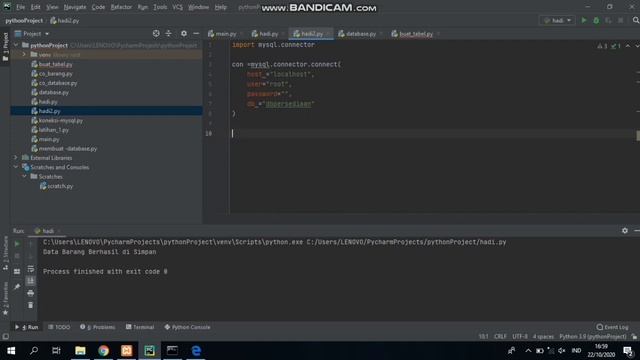Show hidden system tray icons chevron

(x=528, y=351)
